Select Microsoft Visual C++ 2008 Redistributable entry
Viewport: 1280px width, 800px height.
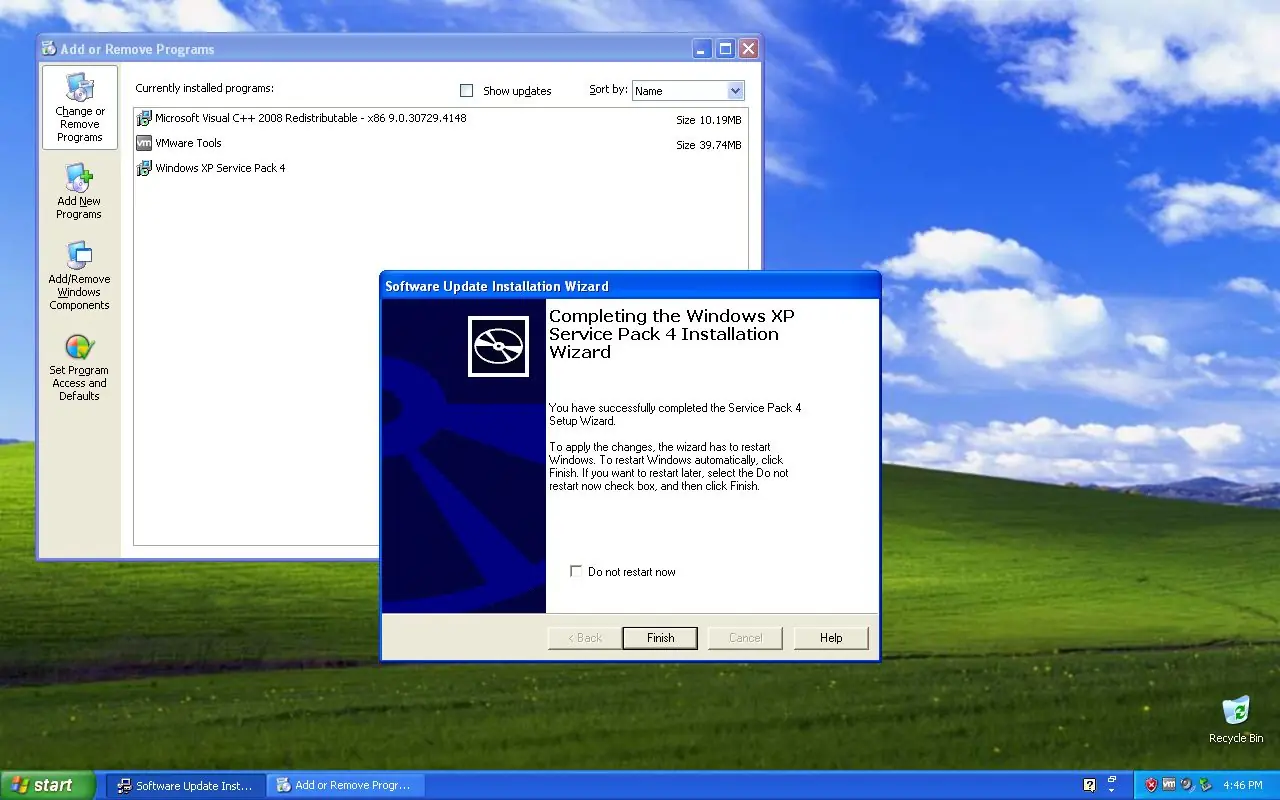coord(440,119)
